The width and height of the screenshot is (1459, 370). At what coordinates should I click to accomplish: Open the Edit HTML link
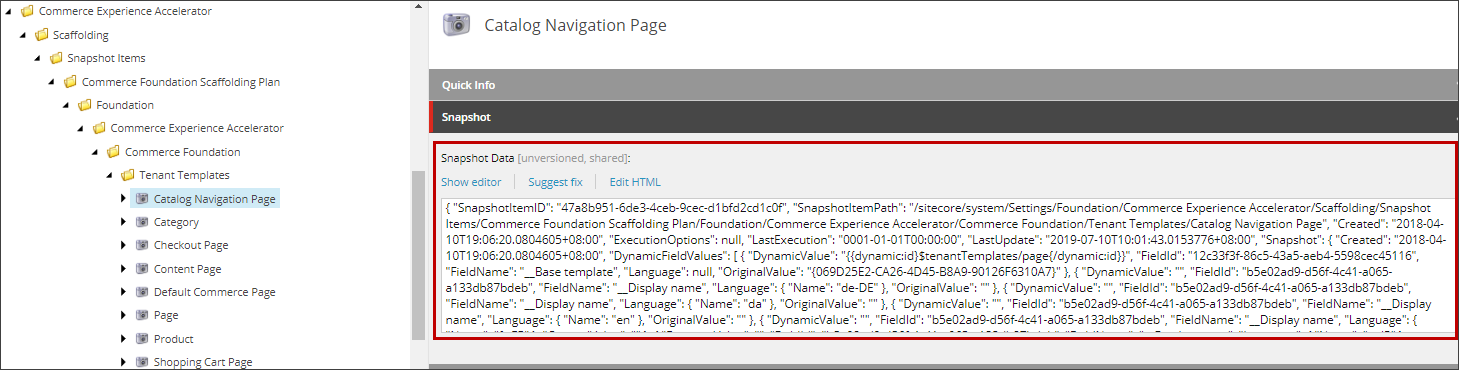(635, 182)
